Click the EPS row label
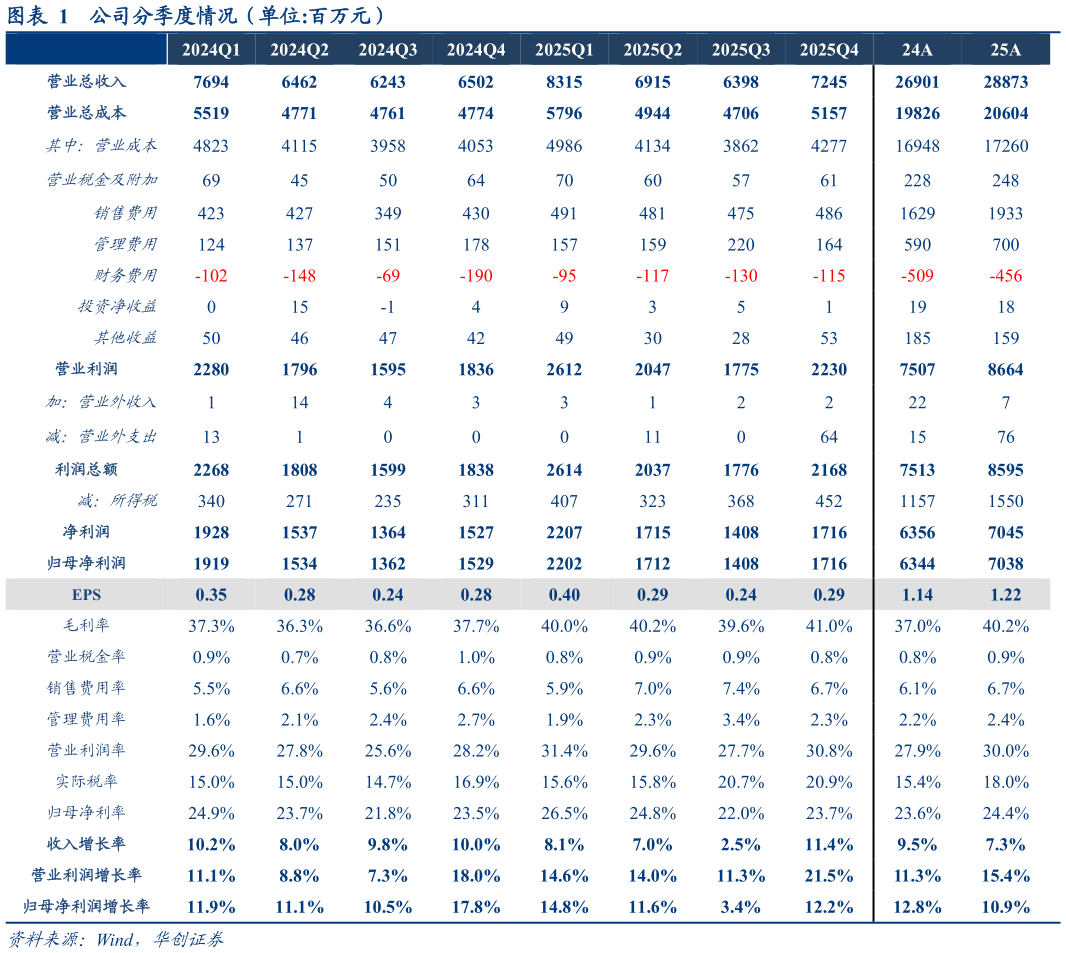Viewport: 1066px width, 953px height. pos(86,595)
